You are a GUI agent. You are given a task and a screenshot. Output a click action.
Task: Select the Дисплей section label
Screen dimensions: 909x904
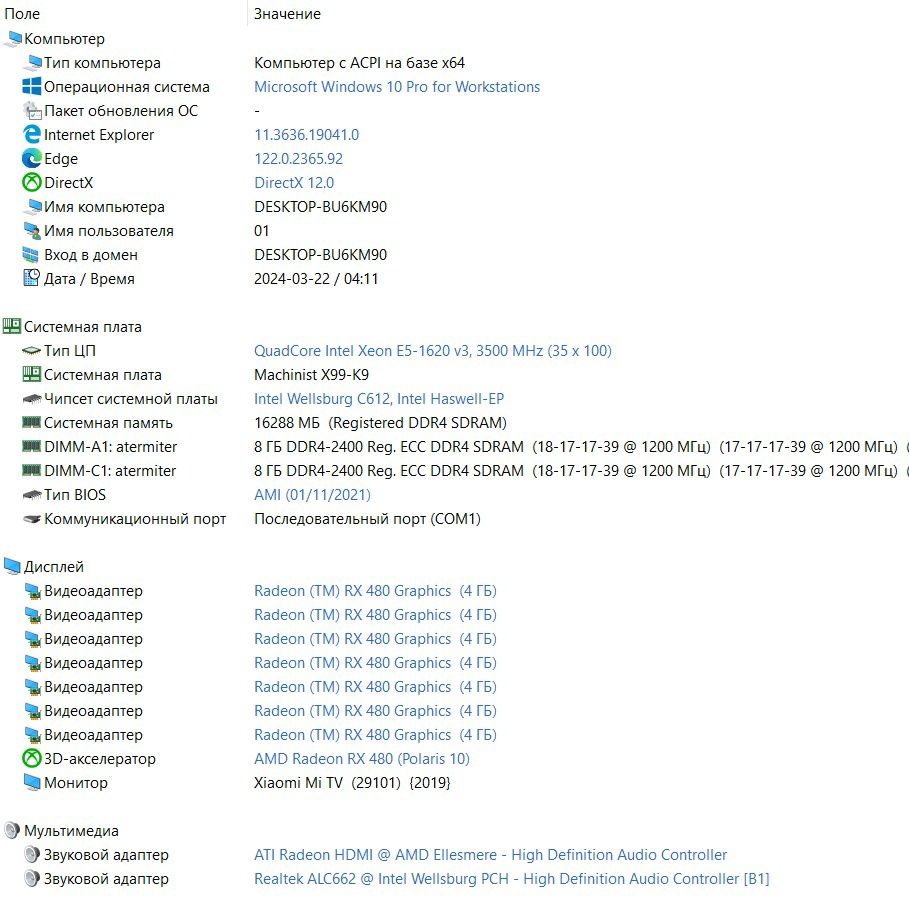pos(53,567)
